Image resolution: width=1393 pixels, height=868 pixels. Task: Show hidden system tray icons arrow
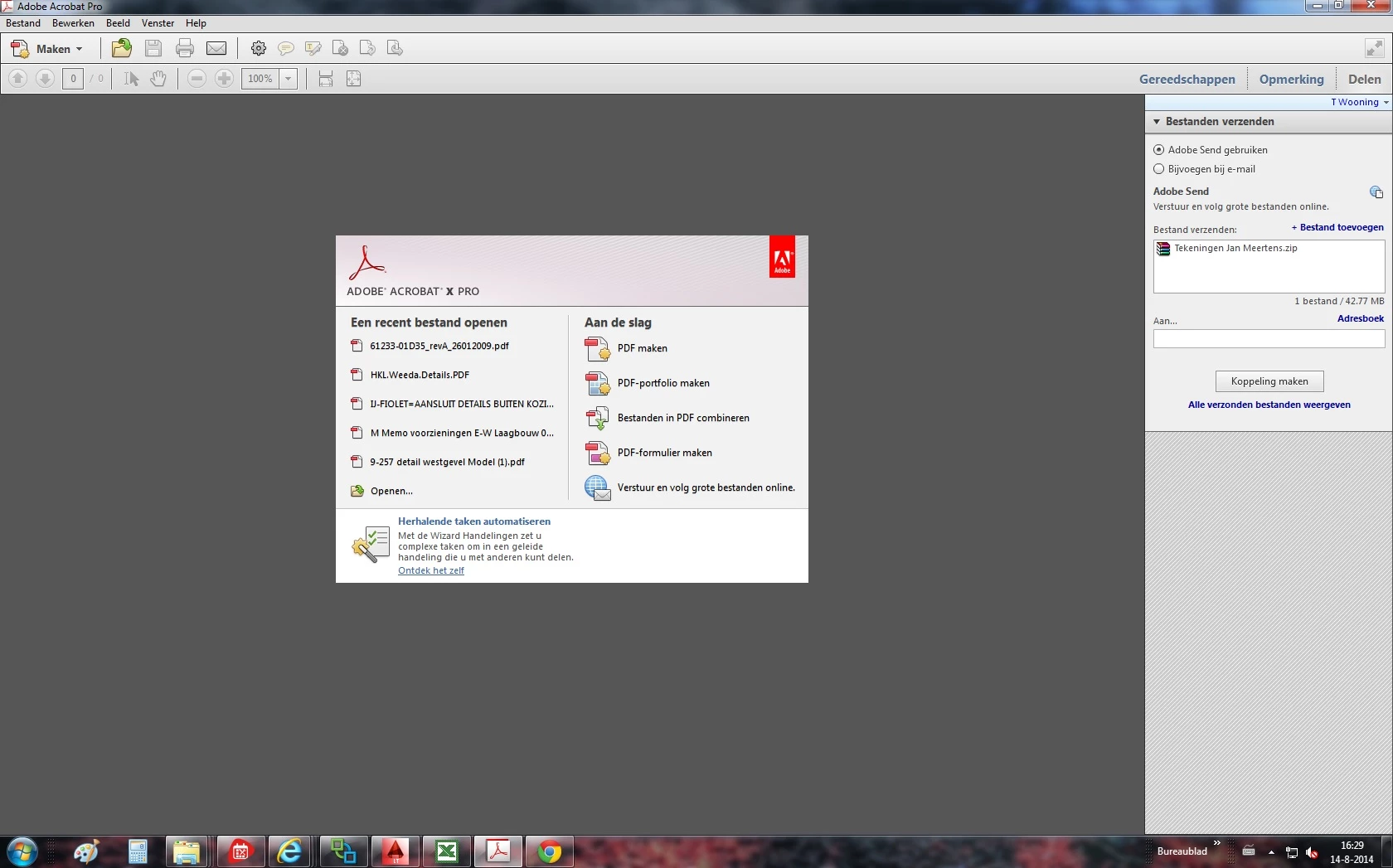point(1271,851)
